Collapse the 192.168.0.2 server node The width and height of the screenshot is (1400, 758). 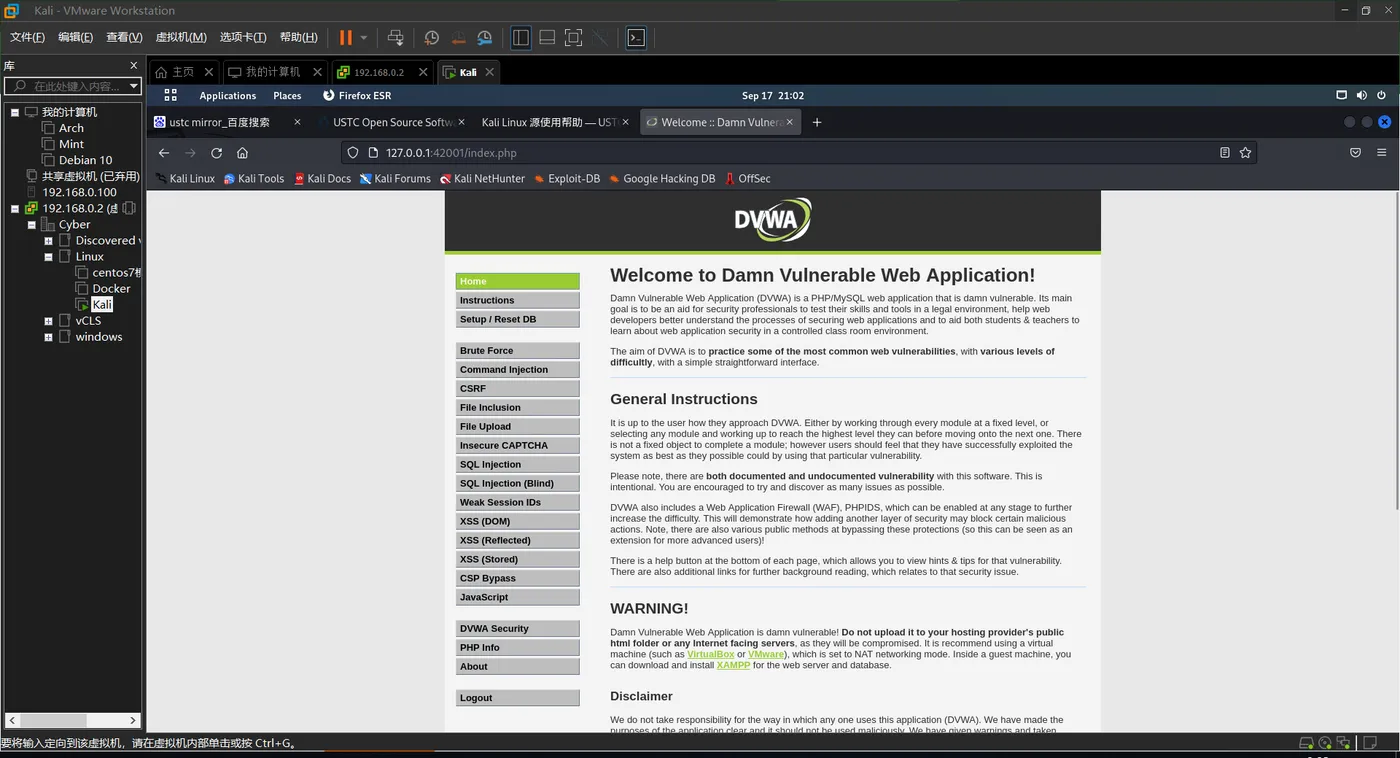[15, 208]
